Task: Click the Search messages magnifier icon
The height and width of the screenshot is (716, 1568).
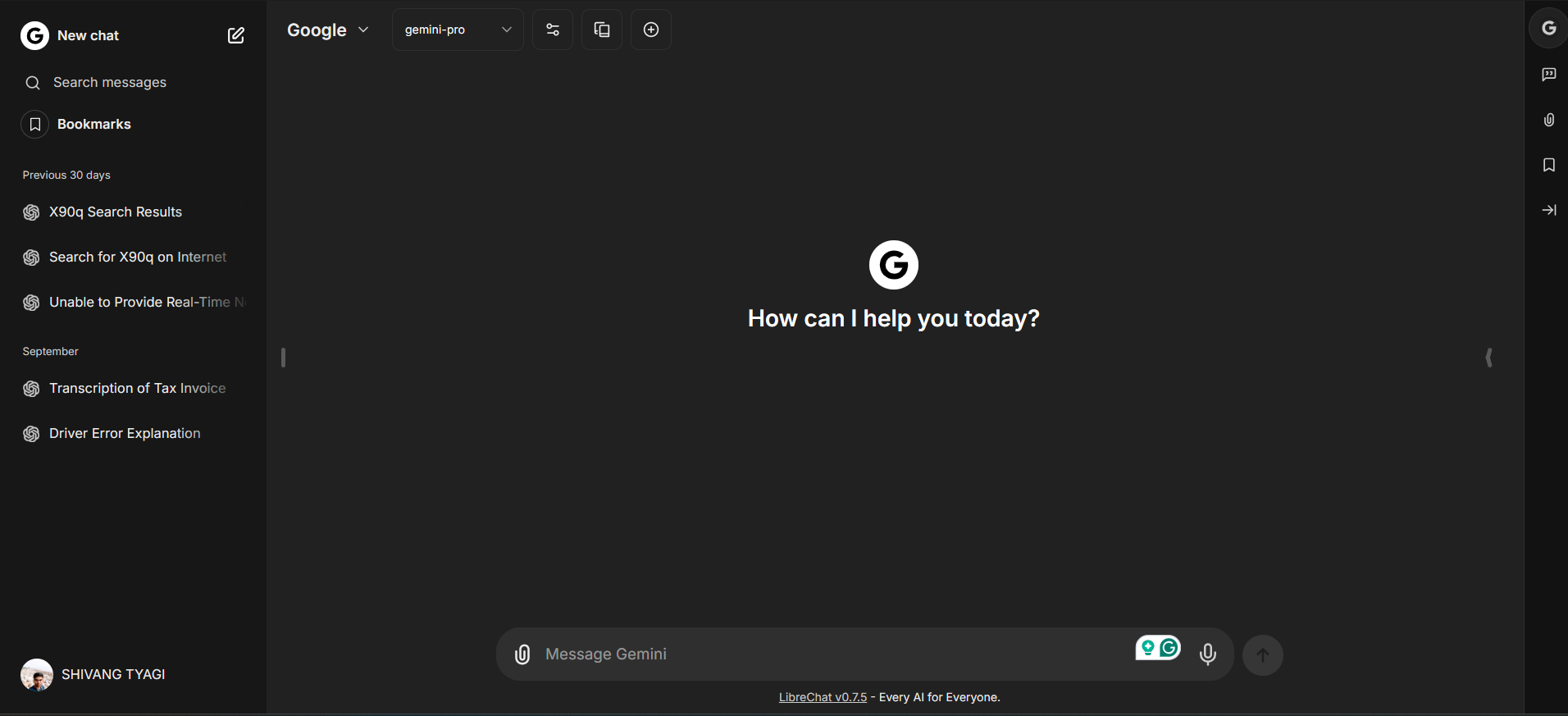Action: [33, 83]
